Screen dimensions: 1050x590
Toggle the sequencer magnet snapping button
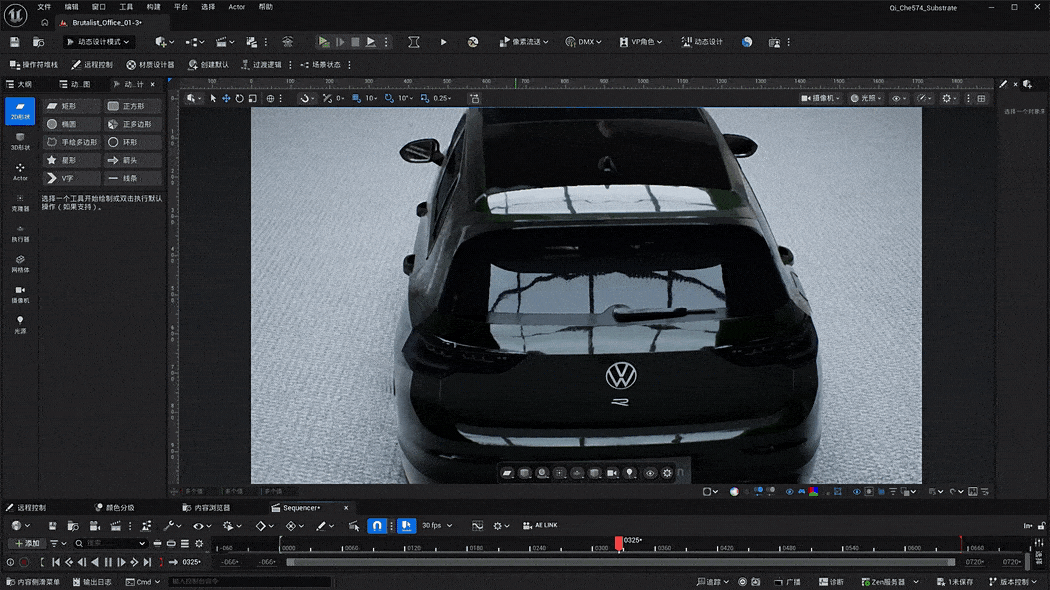tap(377, 526)
